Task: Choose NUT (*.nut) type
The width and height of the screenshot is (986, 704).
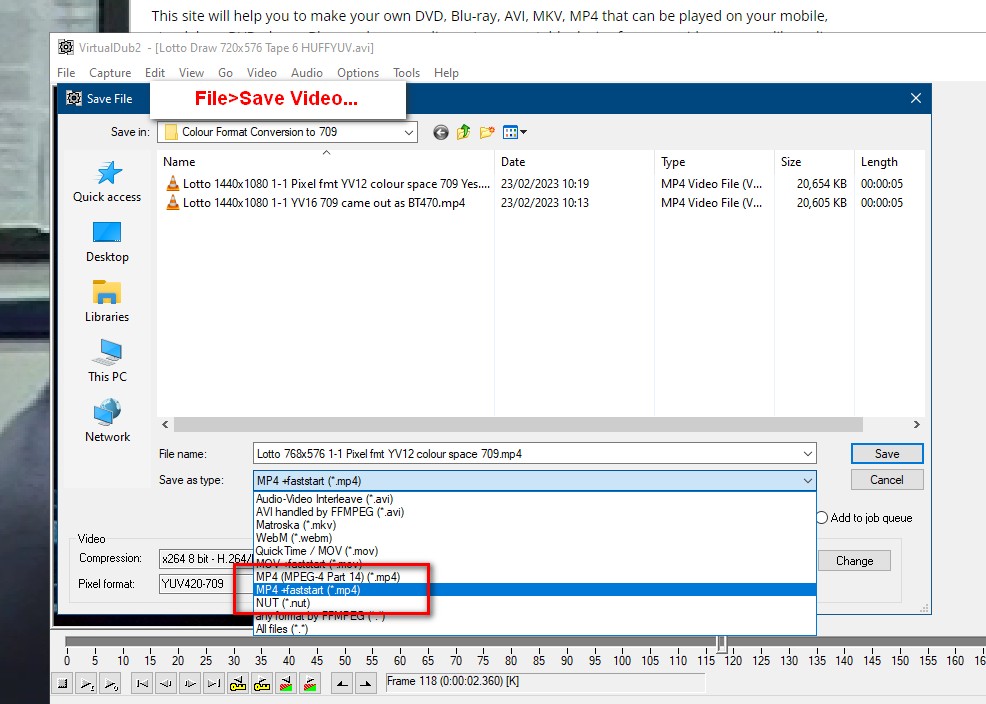Action: 535,603
